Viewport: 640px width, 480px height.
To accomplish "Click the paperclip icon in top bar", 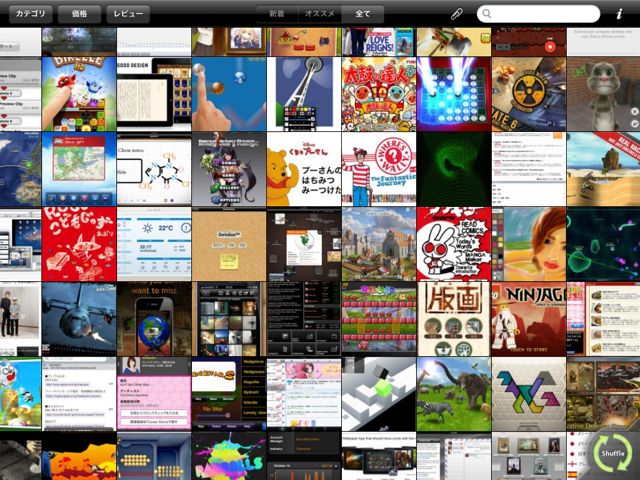I will click(457, 14).
